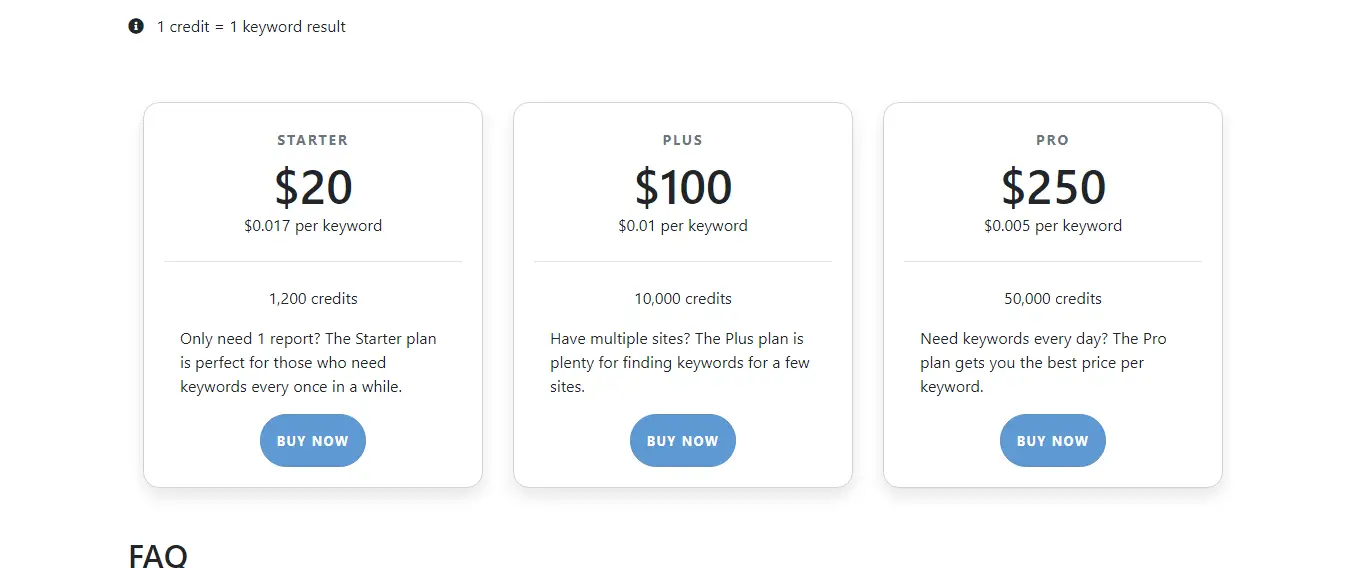Viewport: 1366px width, 568px height.
Task: Click the FAQ section heading
Action: pos(158,555)
